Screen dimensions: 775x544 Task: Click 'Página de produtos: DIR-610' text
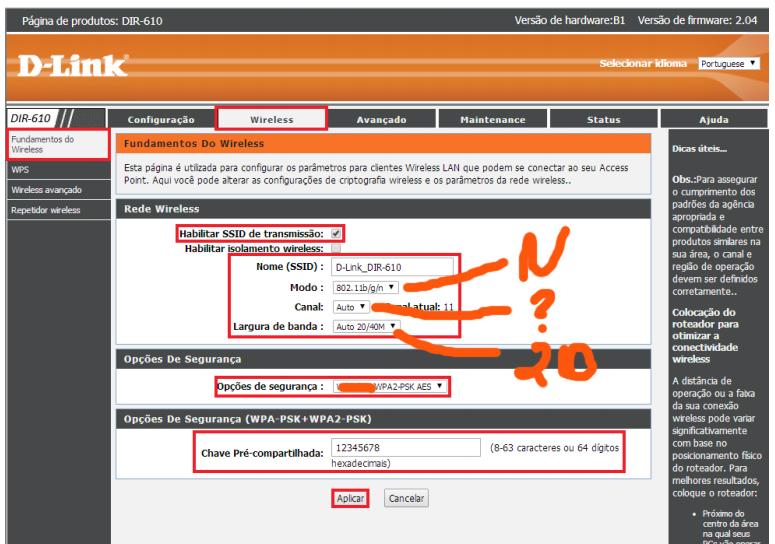pos(92,21)
